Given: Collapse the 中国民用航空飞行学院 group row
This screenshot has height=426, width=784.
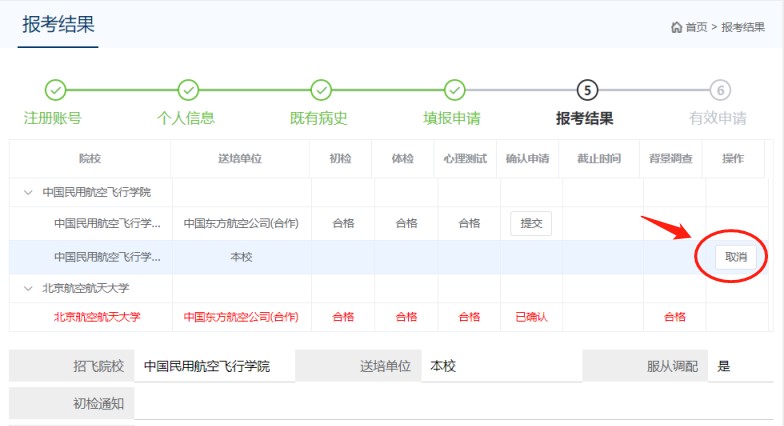Looking at the screenshot, I should point(26,191).
